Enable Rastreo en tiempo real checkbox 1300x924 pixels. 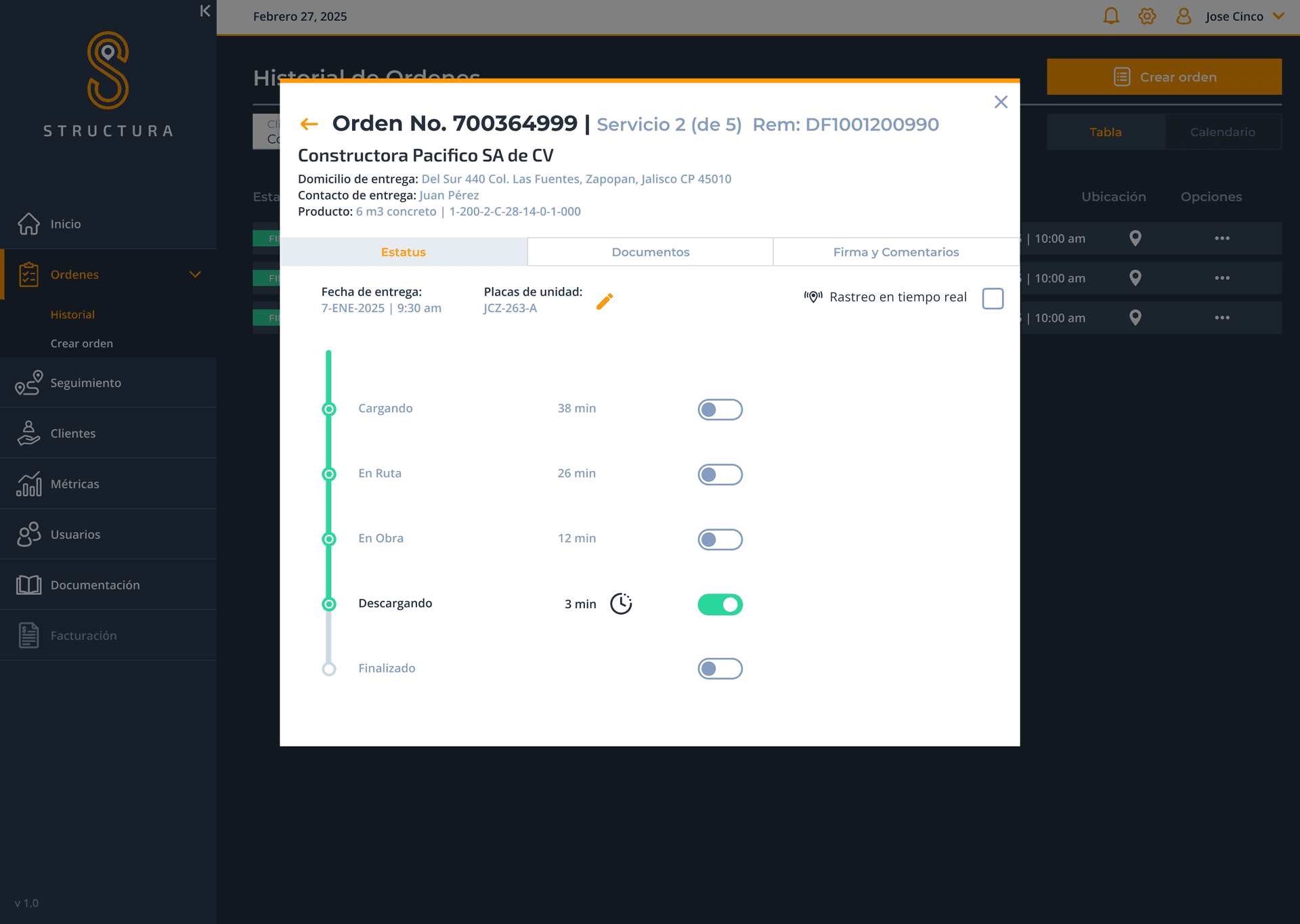(993, 299)
